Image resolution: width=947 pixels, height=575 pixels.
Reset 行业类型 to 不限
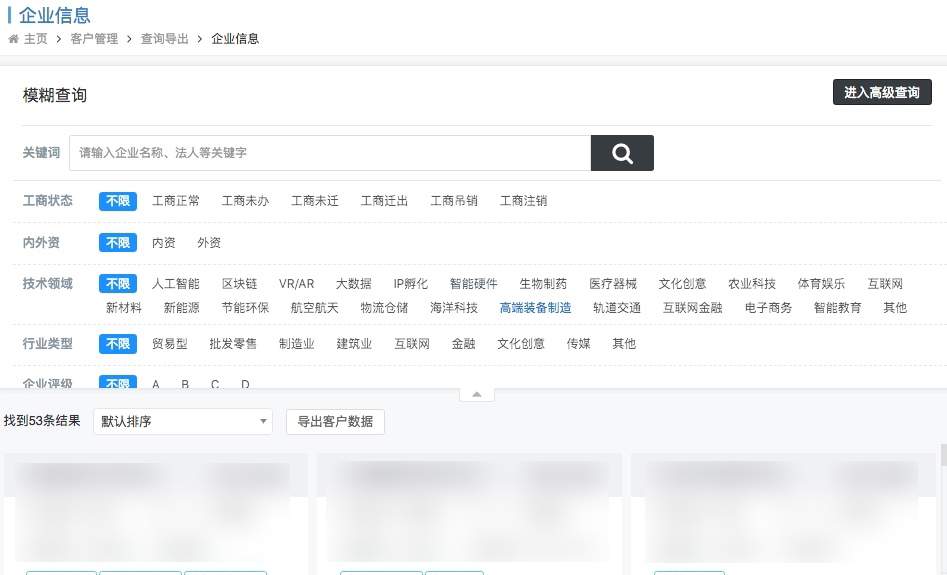coord(118,344)
